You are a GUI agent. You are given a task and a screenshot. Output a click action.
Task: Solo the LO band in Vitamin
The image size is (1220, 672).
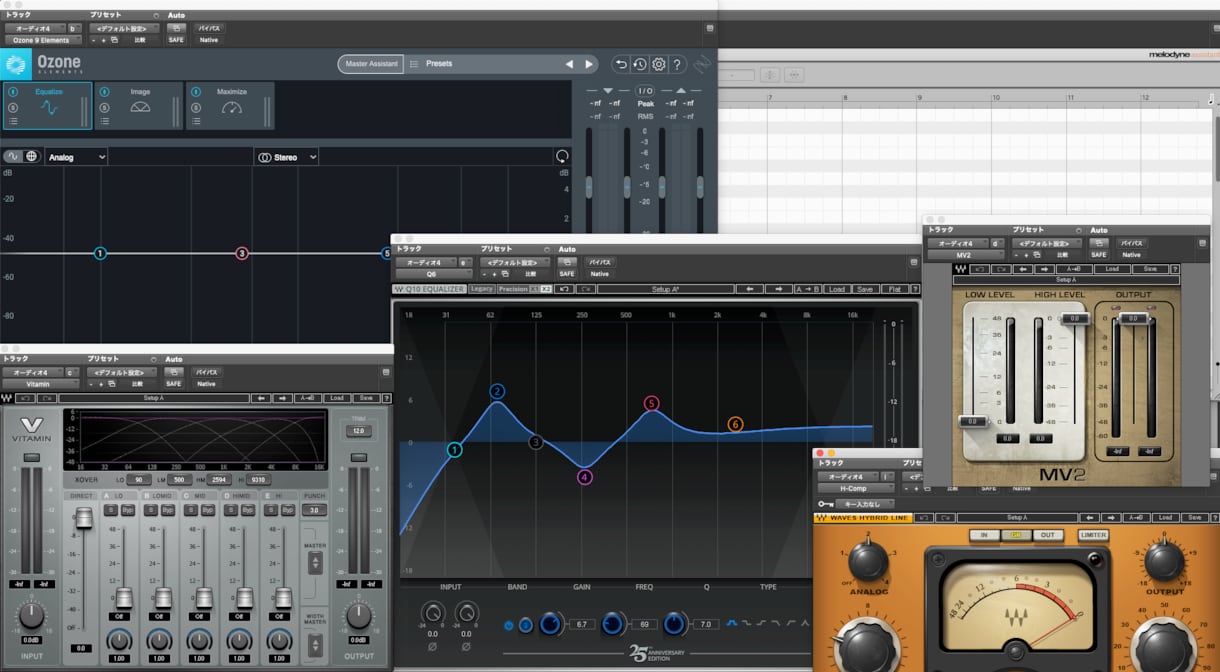click(x=111, y=510)
